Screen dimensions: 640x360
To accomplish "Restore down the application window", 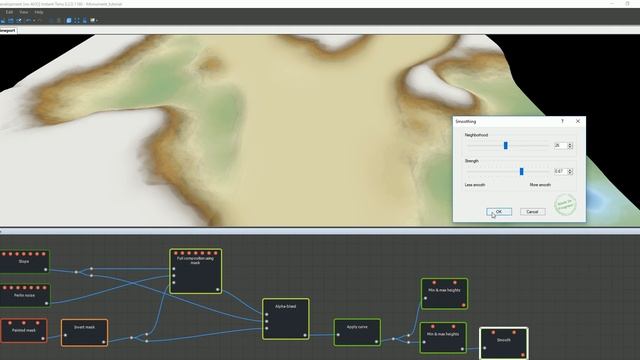I will tap(627, 3).
